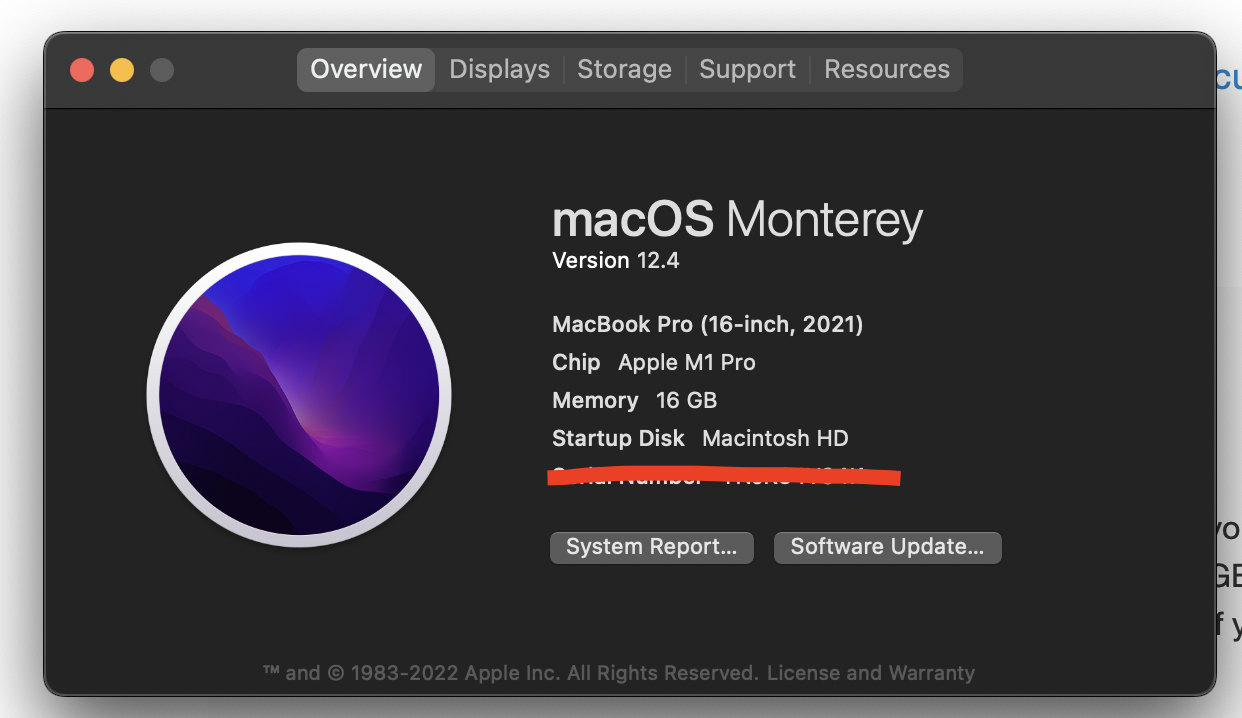Click the Macintosh HD startup disk name
Screen dimensions: 1242x718
(x=775, y=438)
